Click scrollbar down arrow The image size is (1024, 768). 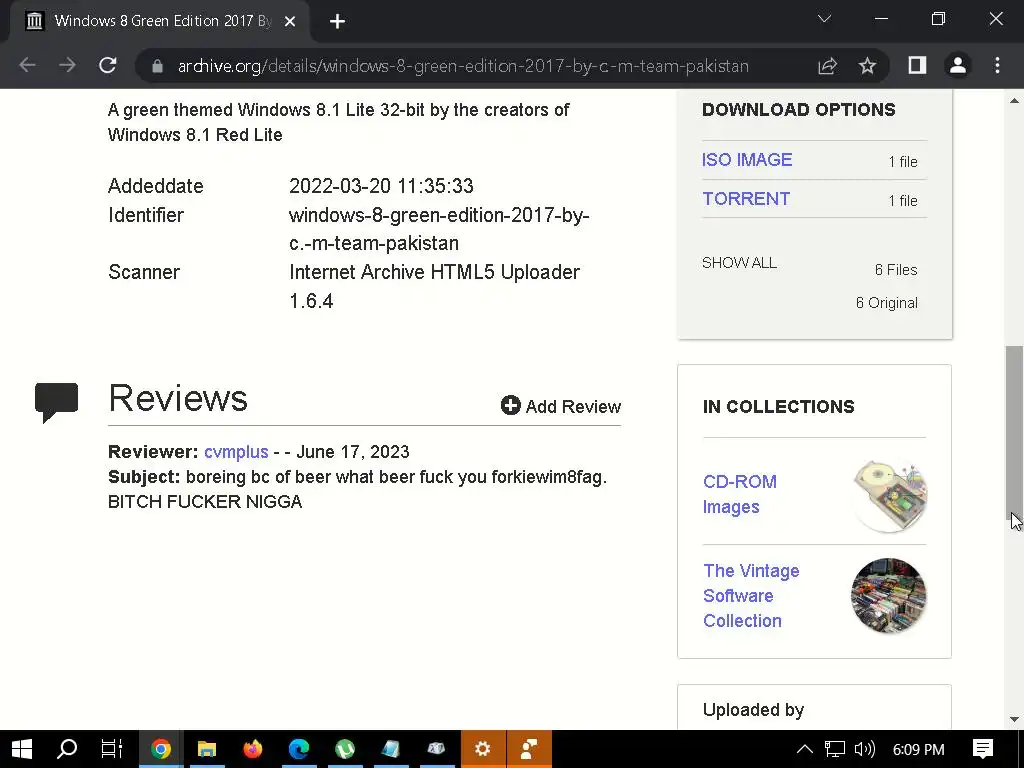pos(1014,720)
